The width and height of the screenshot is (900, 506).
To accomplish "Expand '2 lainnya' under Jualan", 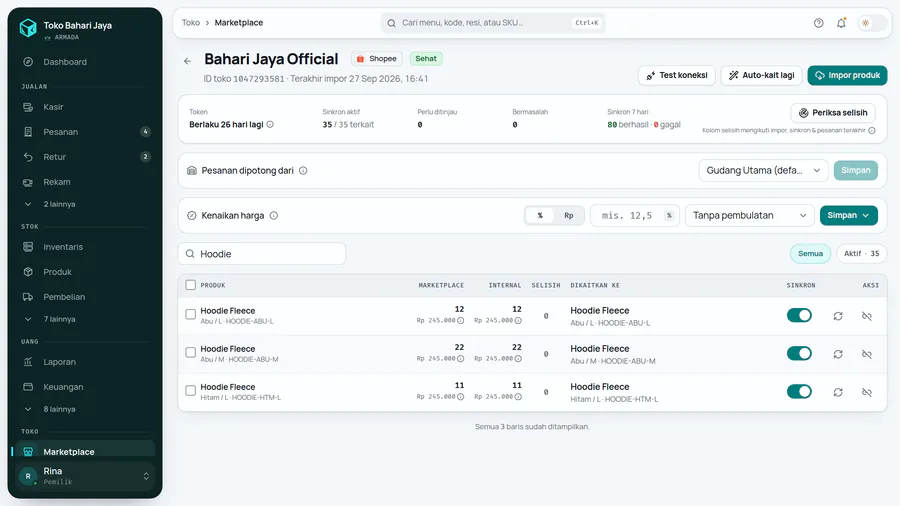I will click(84, 204).
